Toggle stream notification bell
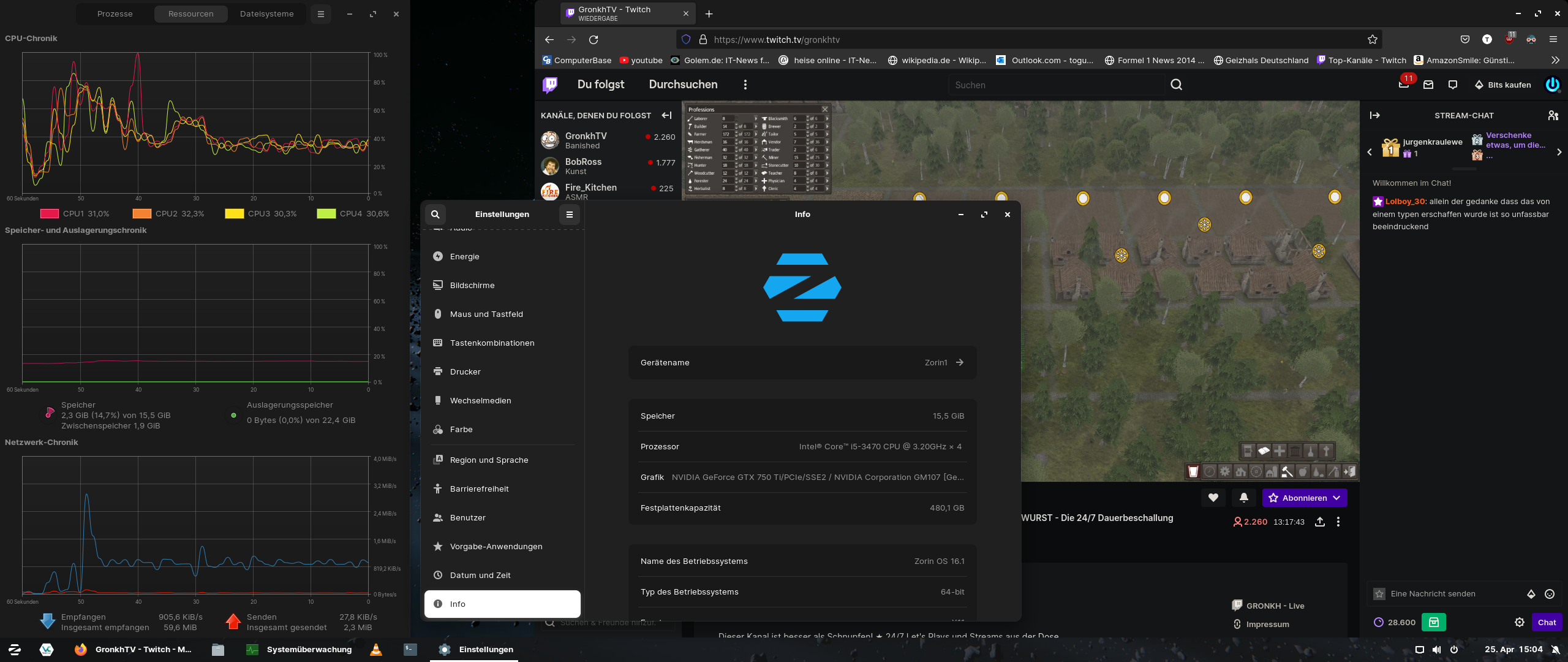Viewport: 1568px width, 662px height. click(1244, 498)
